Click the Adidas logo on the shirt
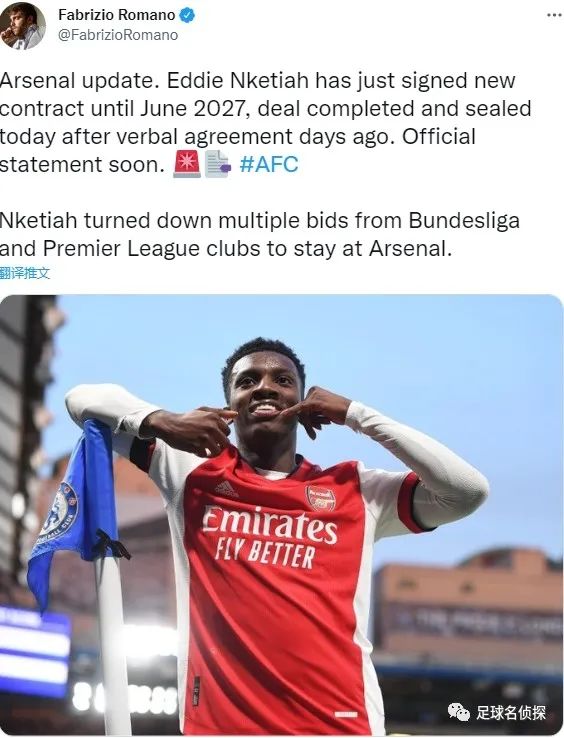Screen dimensions: 564x738 tap(226, 489)
